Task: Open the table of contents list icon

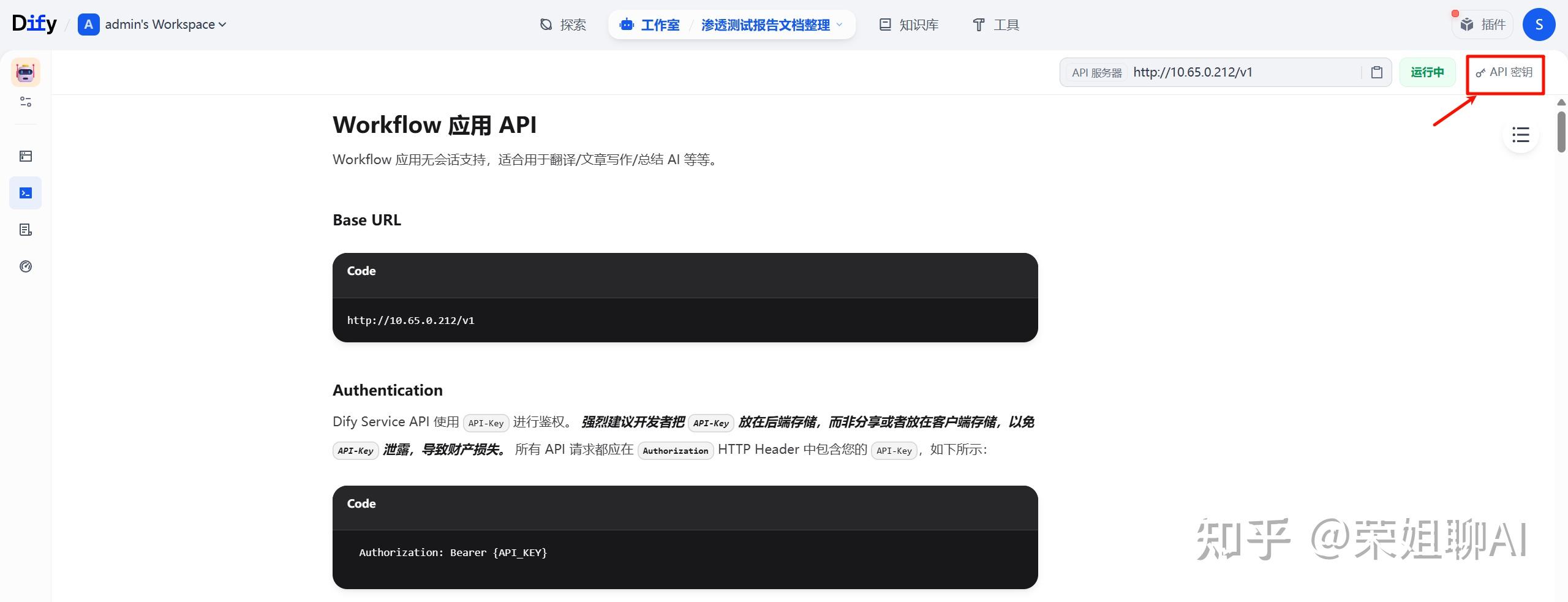Action: tap(1520, 134)
